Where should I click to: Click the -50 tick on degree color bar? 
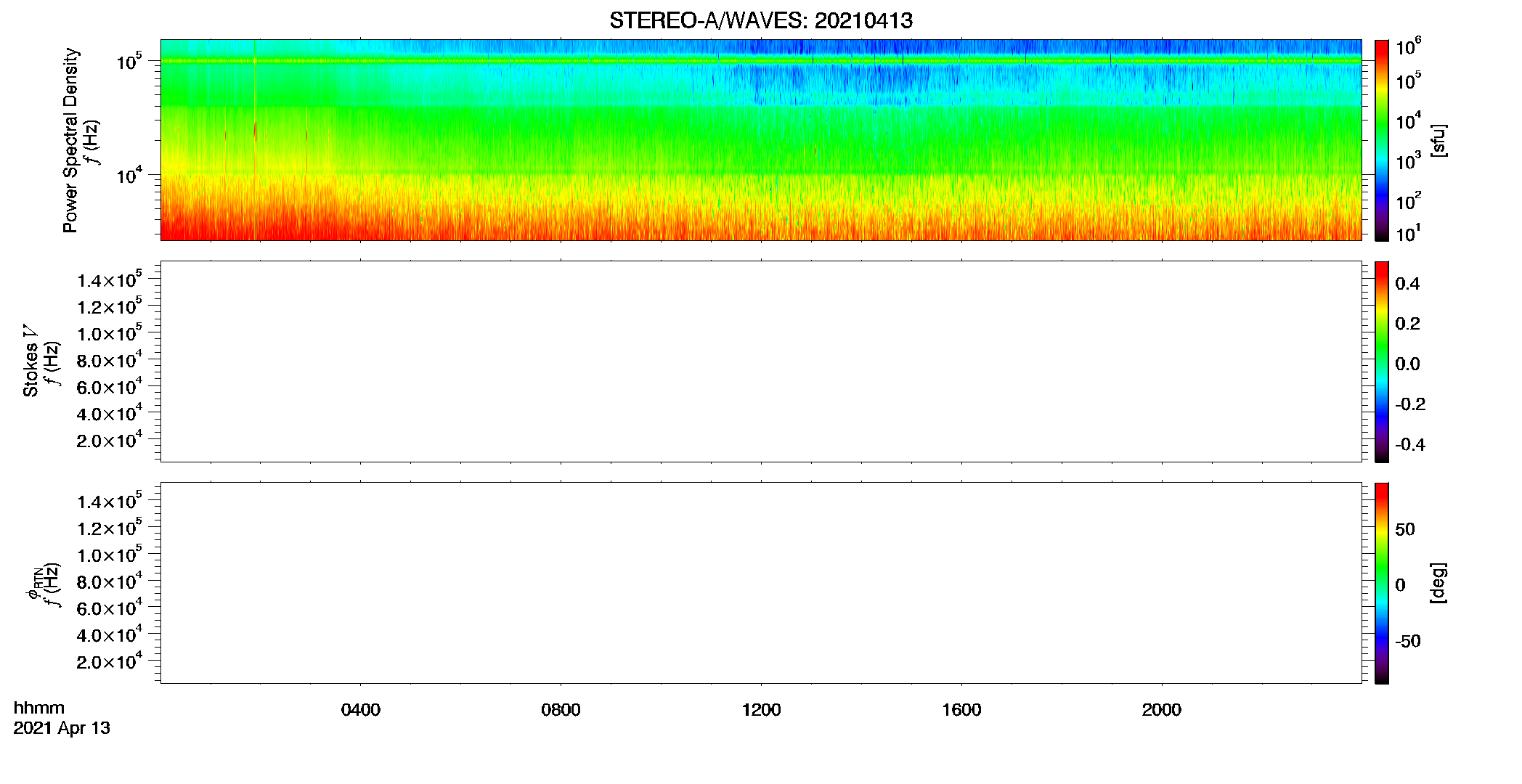tap(1408, 642)
